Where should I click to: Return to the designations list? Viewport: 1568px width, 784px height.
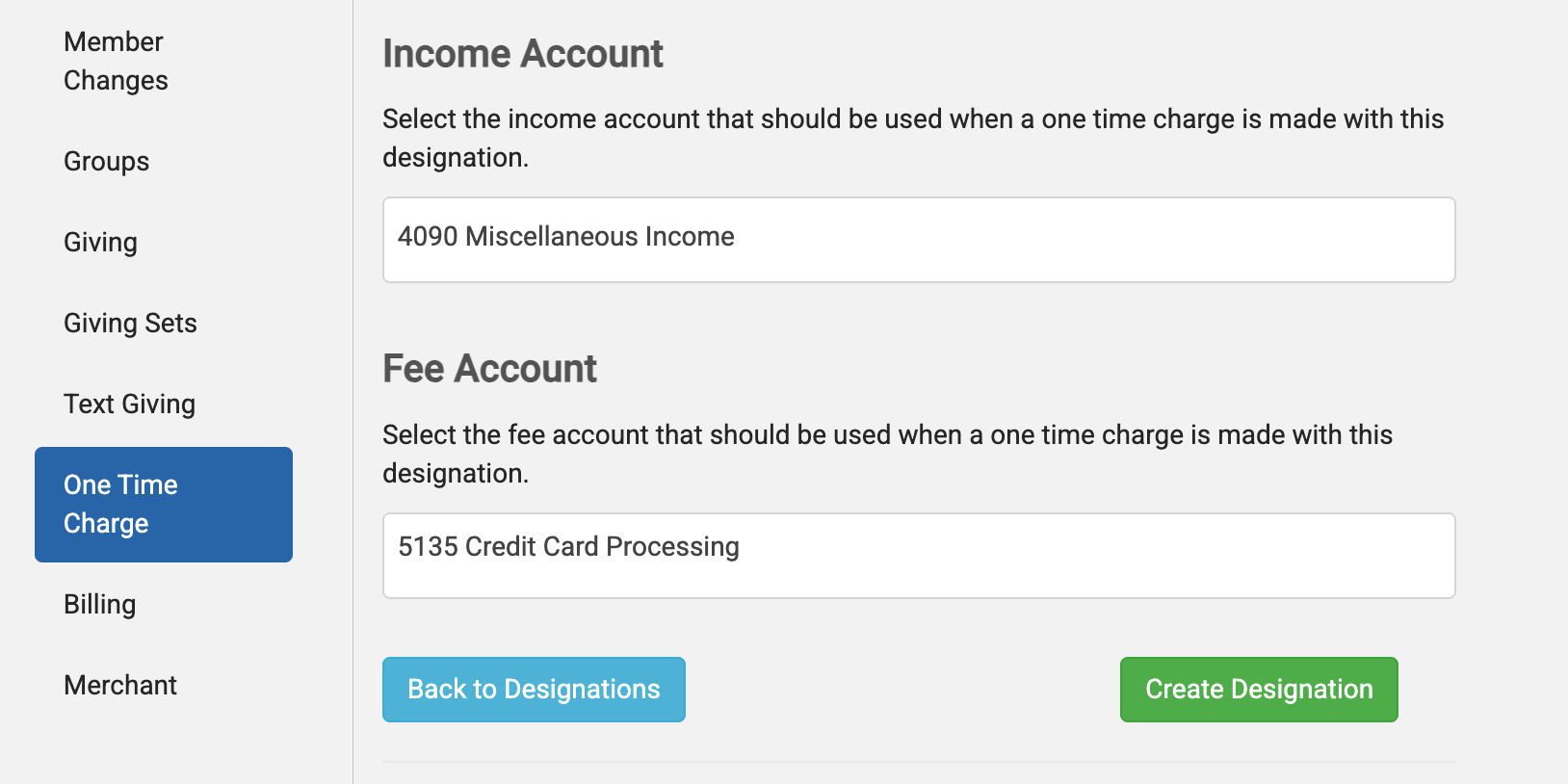click(534, 690)
